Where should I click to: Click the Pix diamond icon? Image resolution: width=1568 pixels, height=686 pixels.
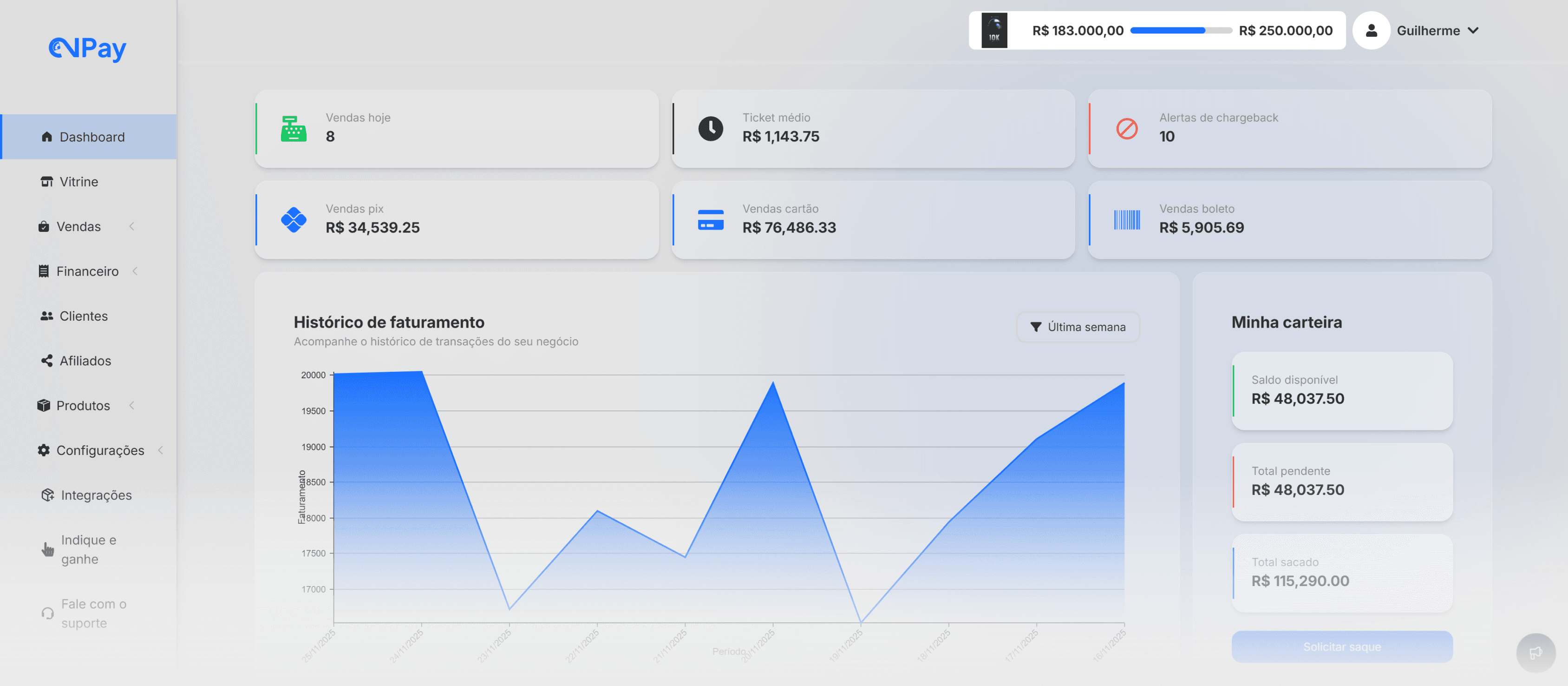pyautogui.click(x=294, y=220)
